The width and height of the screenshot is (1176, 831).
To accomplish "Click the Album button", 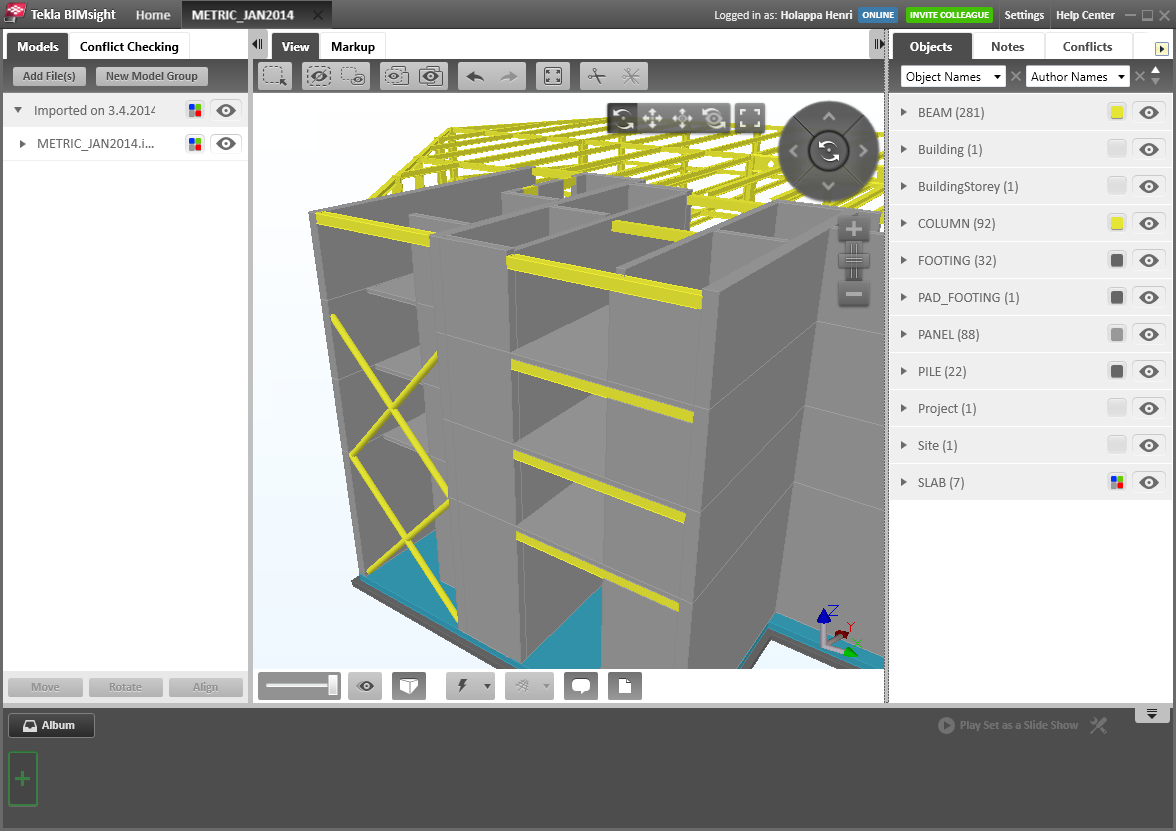I will (x=51, y=725).
